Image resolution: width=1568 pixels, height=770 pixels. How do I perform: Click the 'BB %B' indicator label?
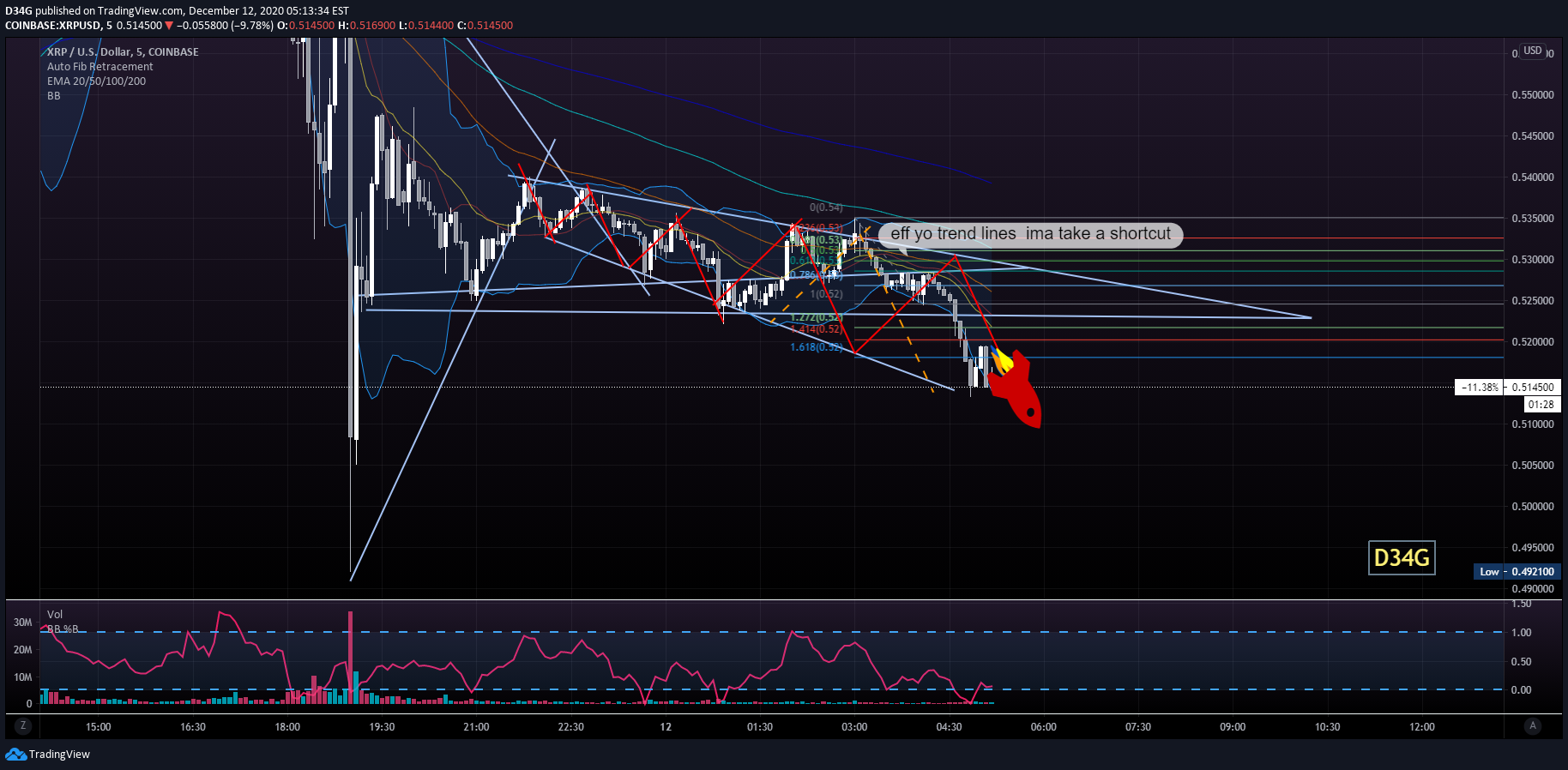(x=63, y=629)
